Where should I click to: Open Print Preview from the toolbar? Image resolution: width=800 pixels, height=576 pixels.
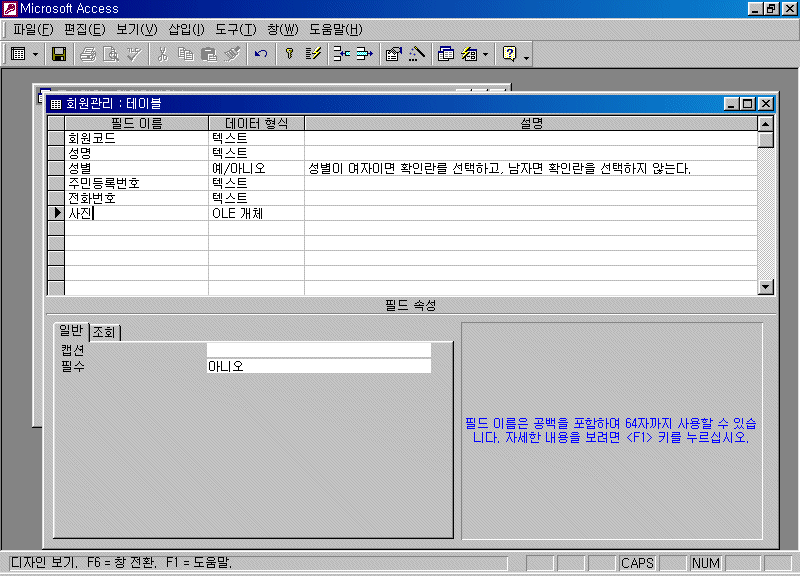point(111,54)
